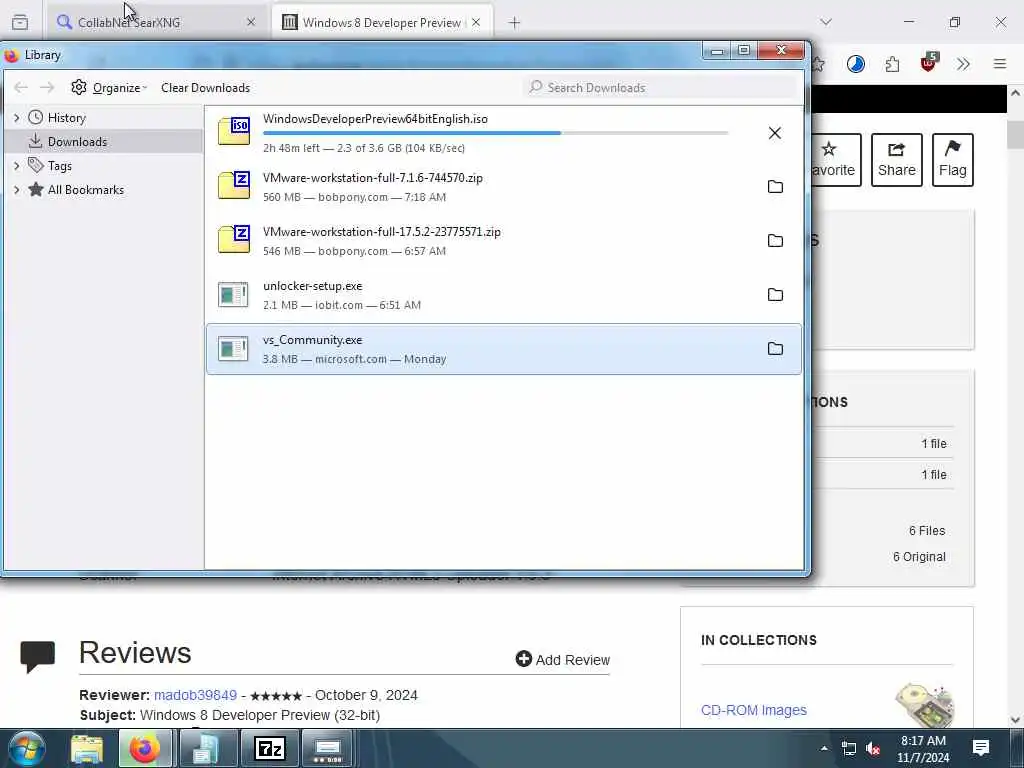Expand the History tree node
Image resolution: width=1024 pixels, height=768 pixels.
[16, 118]
